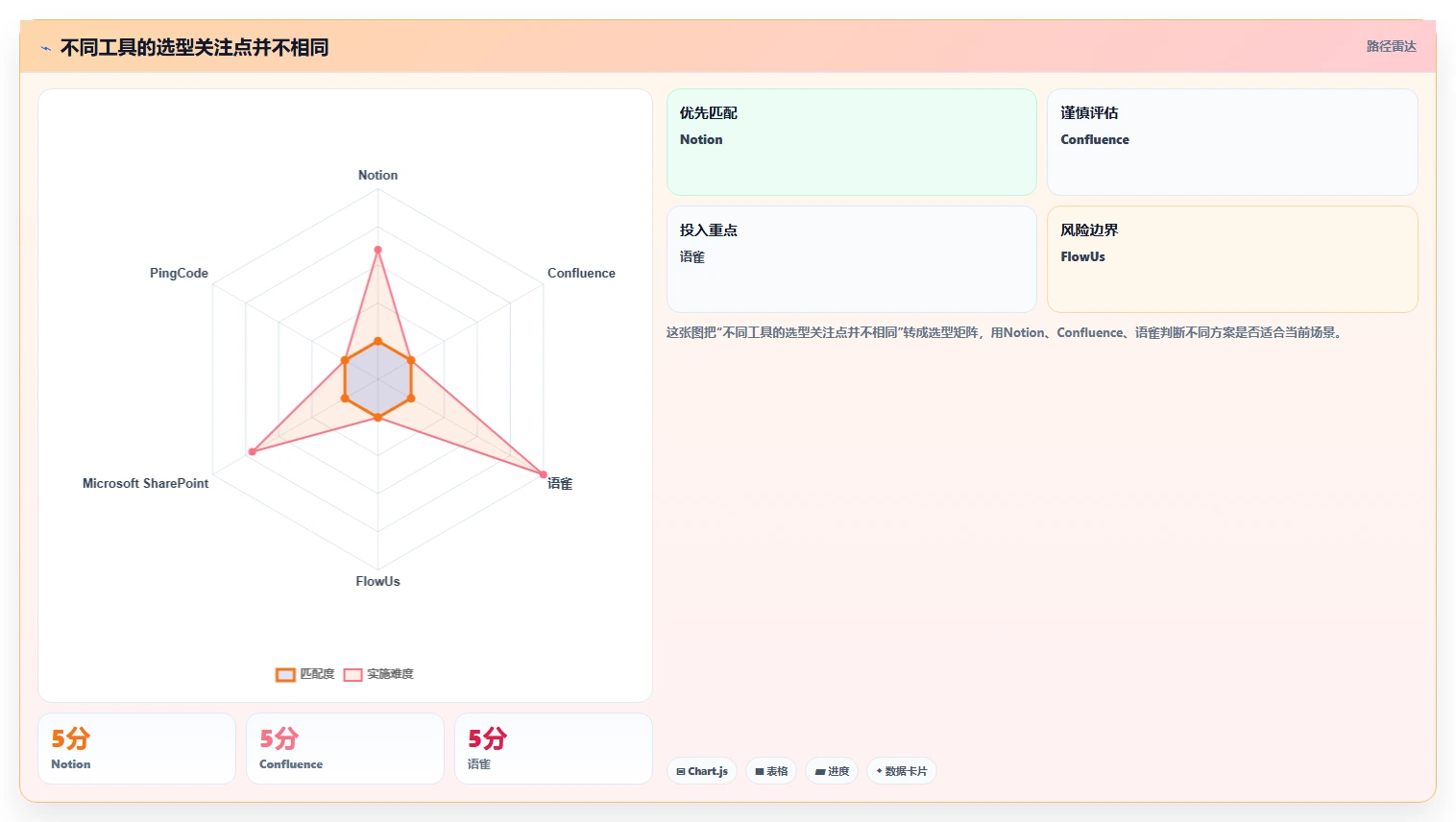
Task: Click the pink 实施难度 data point for Notion
Action: tap(377, 250)
